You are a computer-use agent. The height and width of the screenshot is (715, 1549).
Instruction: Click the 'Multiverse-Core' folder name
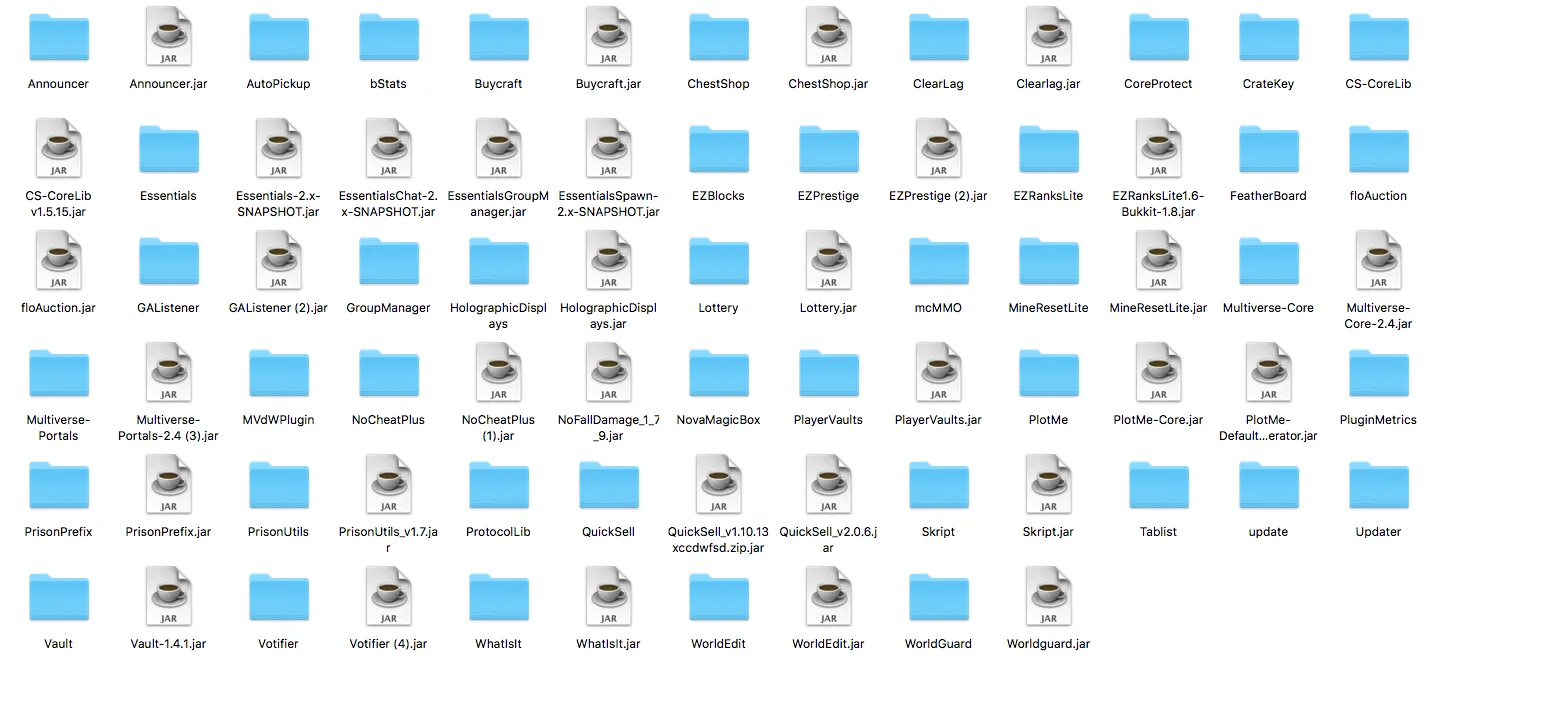1268,308
